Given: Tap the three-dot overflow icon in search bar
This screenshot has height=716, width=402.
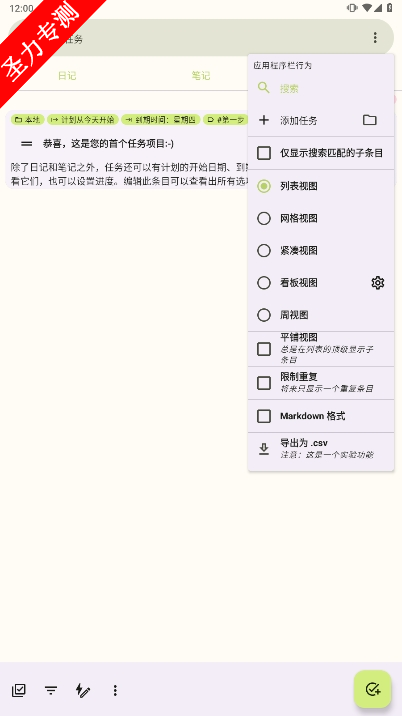Looking at the screenshot, I should click(x=375, y=38).
